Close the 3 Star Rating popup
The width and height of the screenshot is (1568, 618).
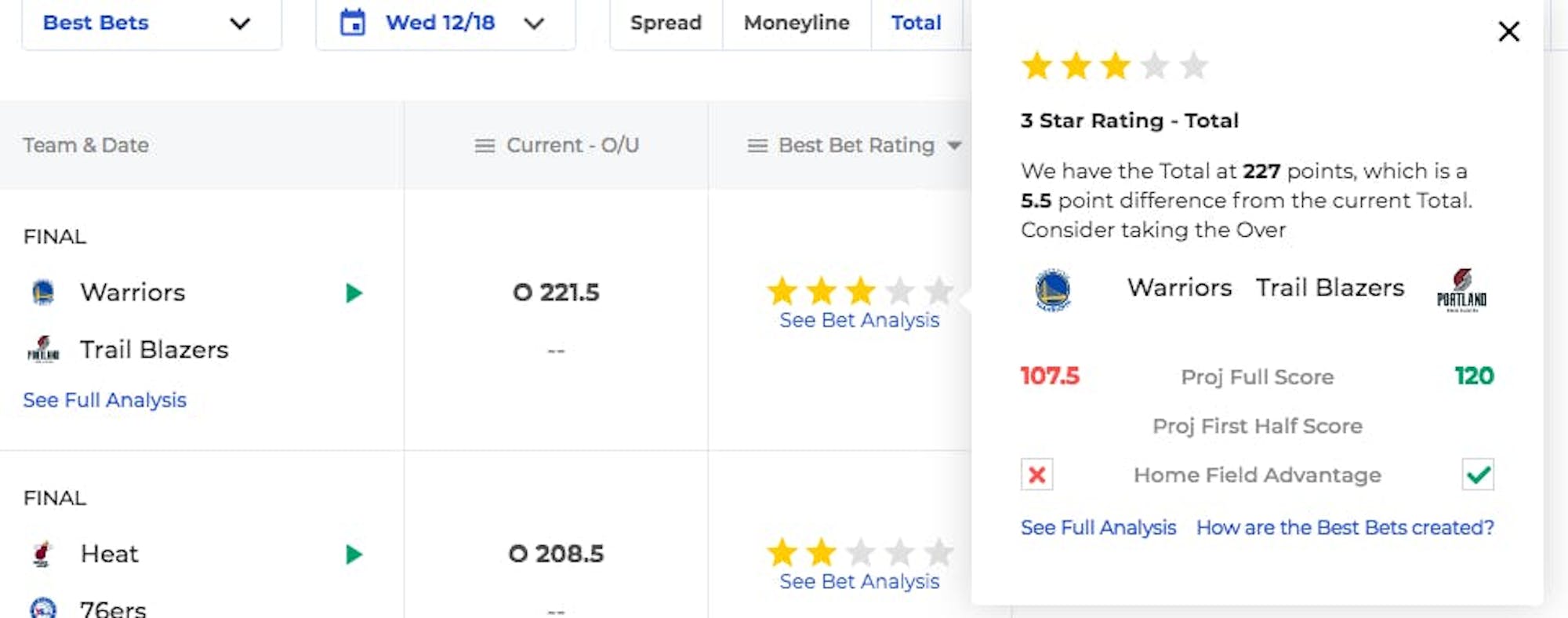[1508, 32]
